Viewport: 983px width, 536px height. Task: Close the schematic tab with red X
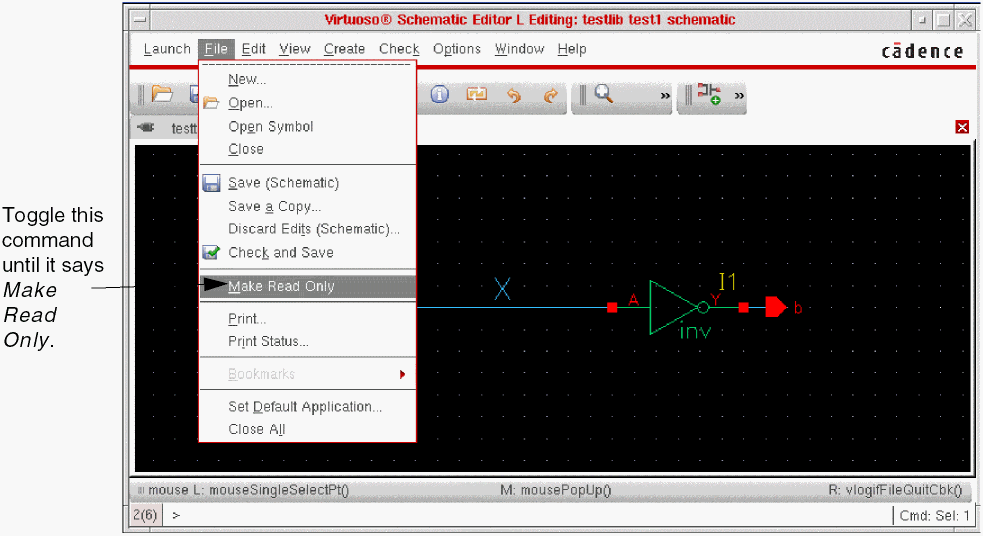(962, 127)
